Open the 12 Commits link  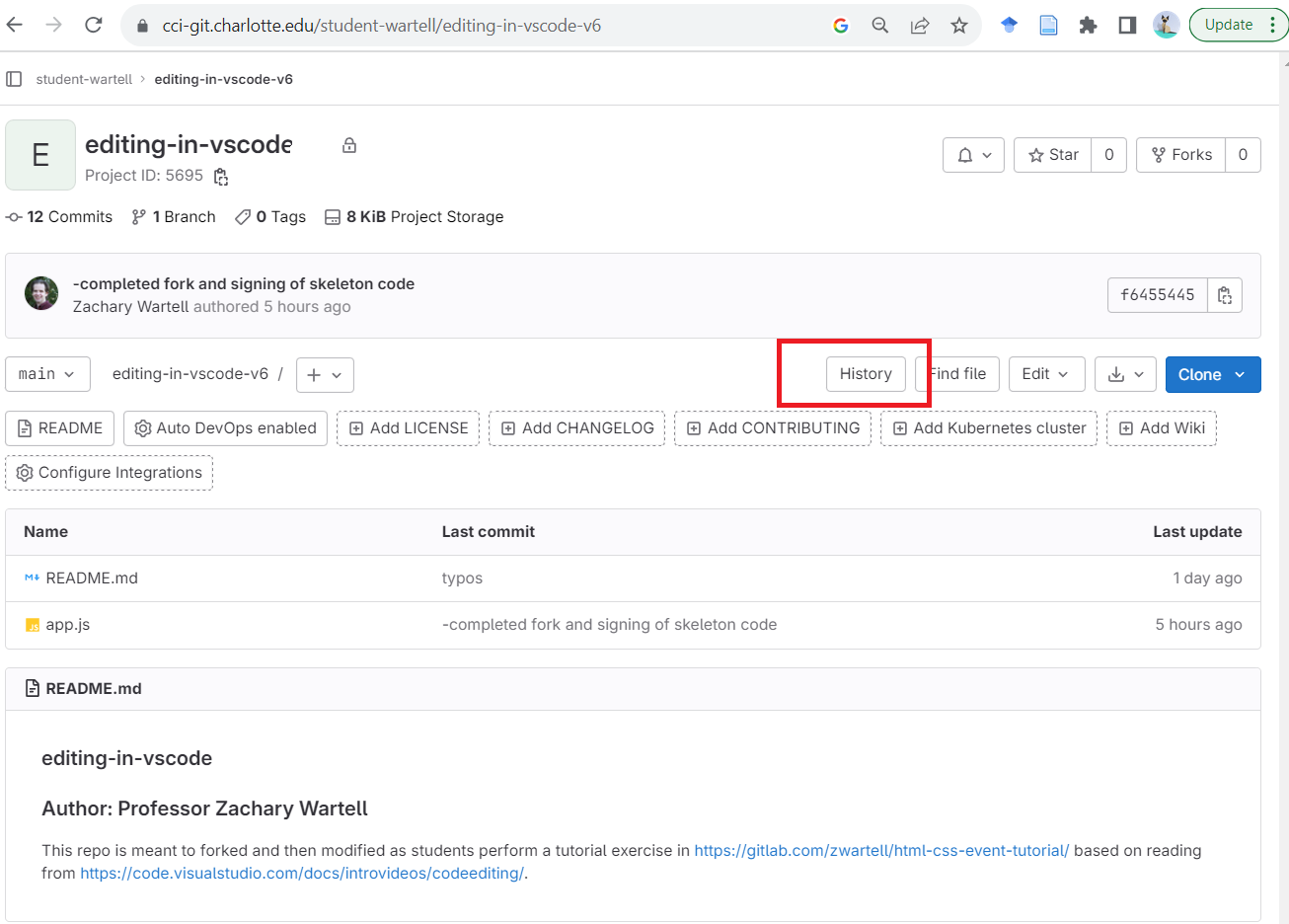point(60,217)
